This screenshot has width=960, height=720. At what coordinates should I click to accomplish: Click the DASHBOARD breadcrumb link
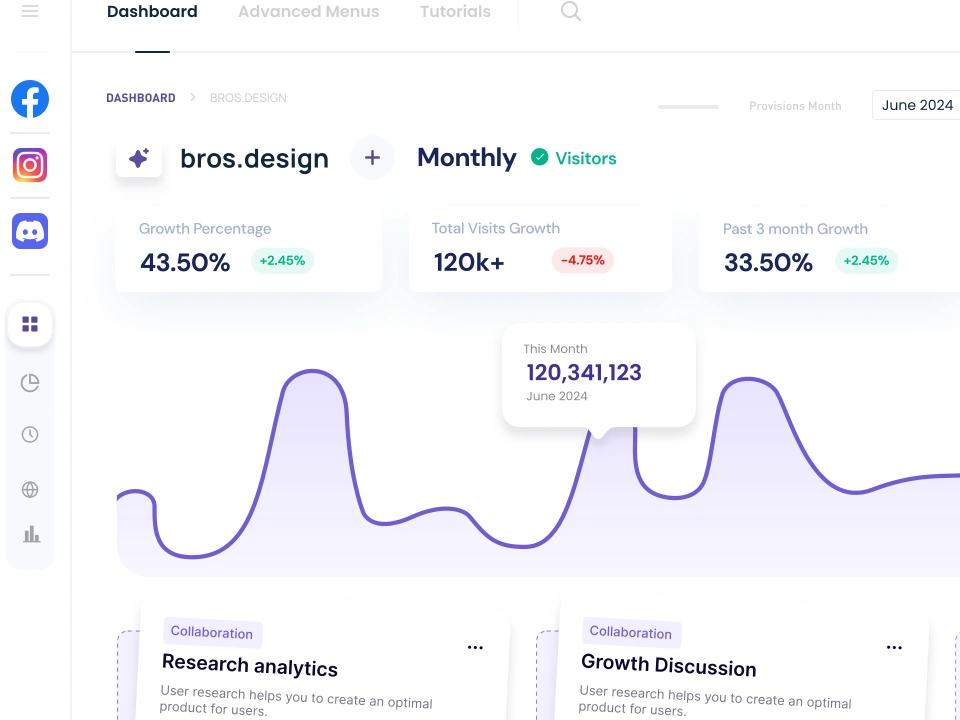(141, 98)
